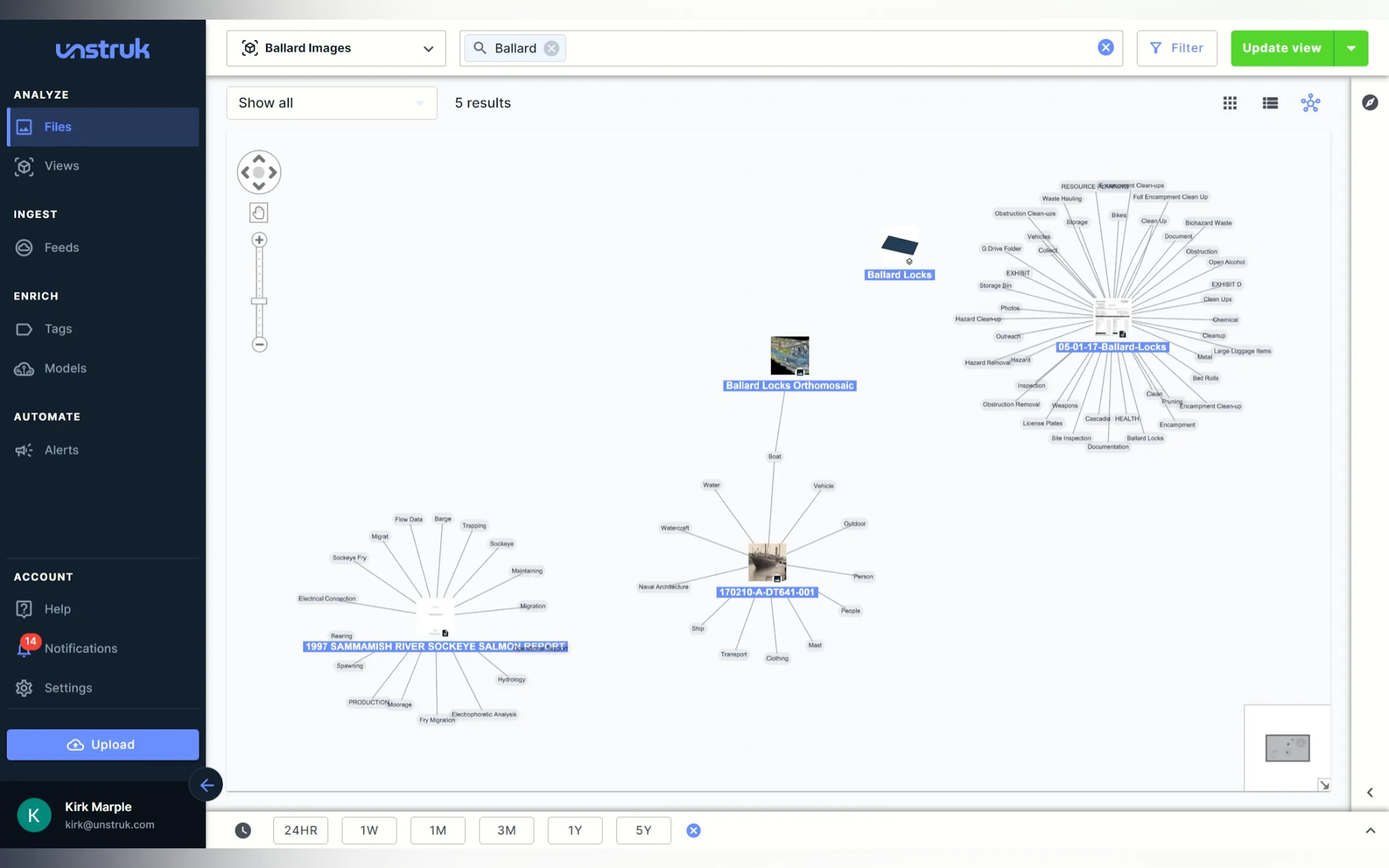
Task: Click the clock time filter icon
Action: pos(243,830)
